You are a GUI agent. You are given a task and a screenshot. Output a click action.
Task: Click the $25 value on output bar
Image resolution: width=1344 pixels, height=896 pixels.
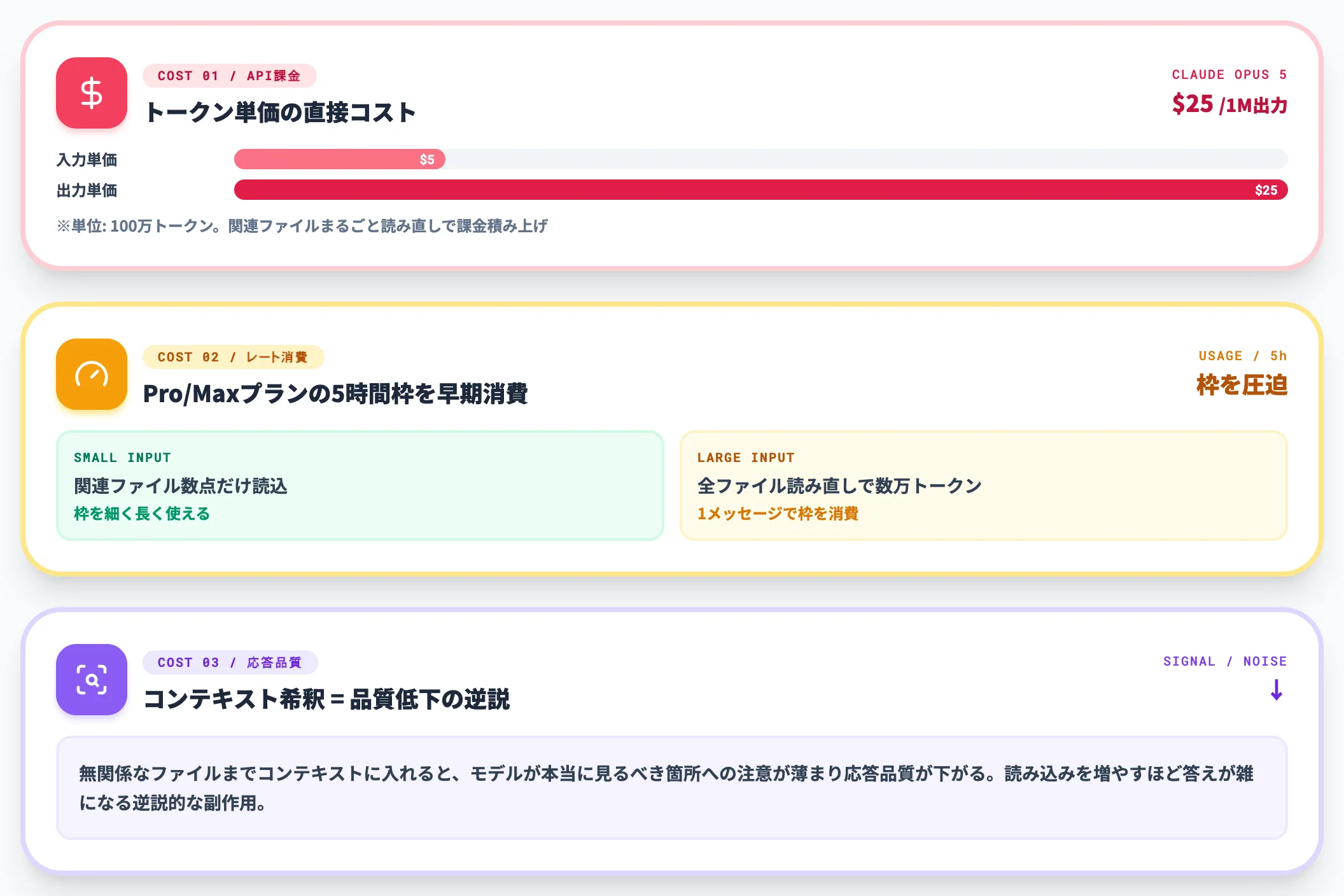[1266, 190]
